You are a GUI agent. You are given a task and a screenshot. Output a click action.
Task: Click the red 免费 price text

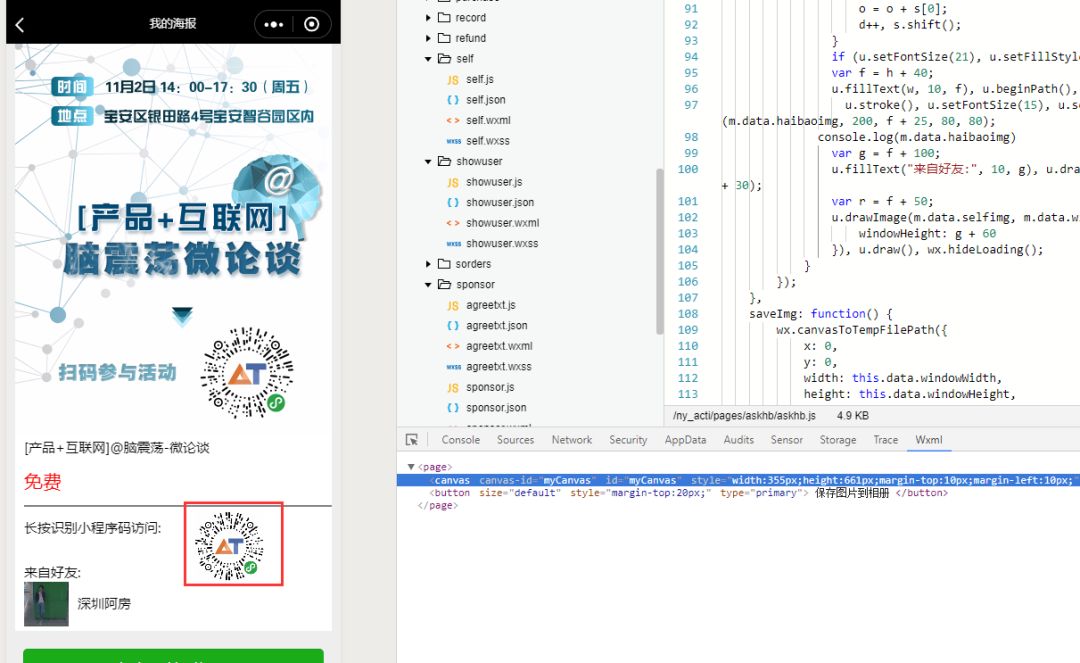click(43, 481)
